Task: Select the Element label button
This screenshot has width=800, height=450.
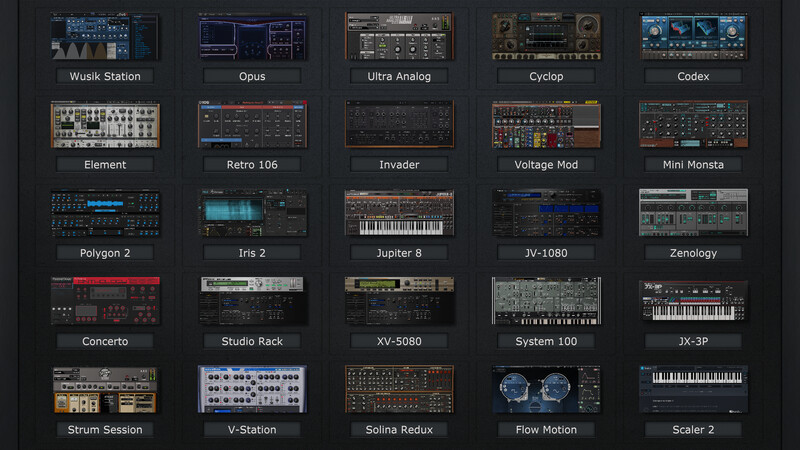Action: click(x=105, y=164)
